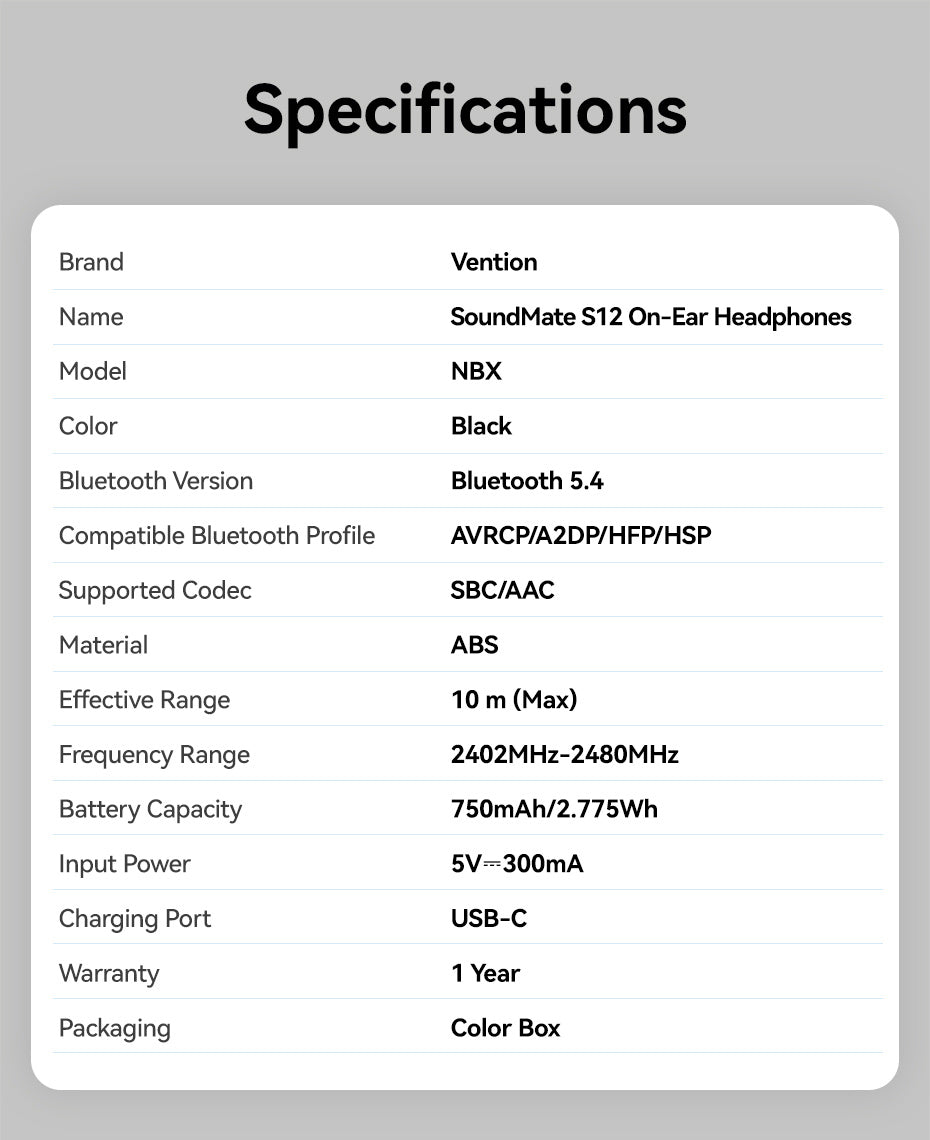Select the 10 m (Max) range value

pos(514,699)
